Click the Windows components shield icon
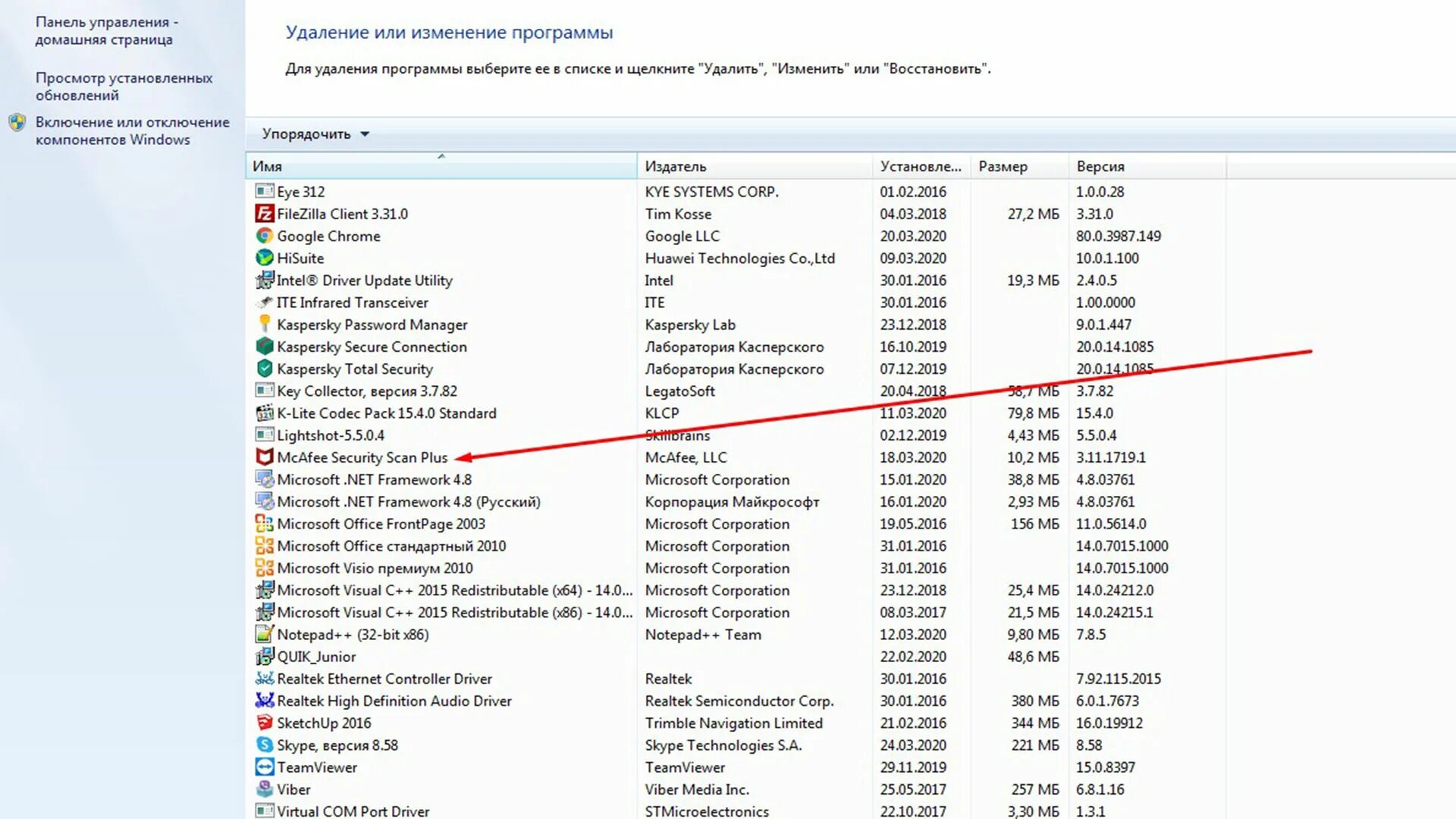This screenshot has height=819, width=1456. coord(17,123)
